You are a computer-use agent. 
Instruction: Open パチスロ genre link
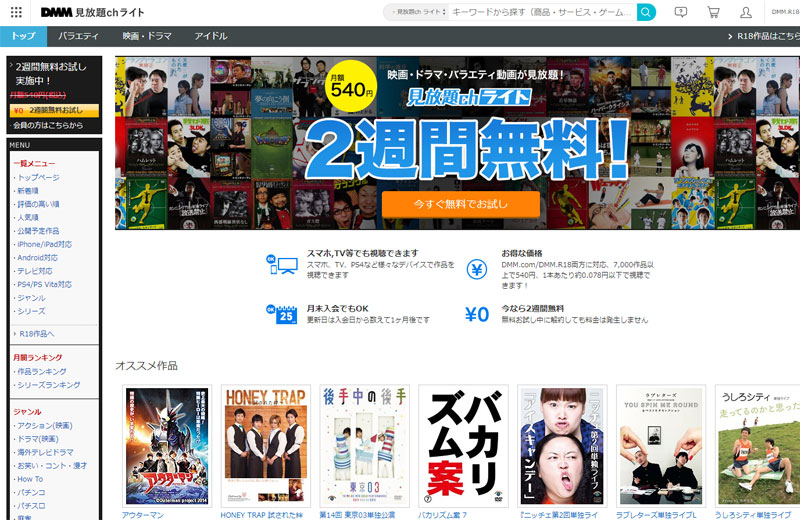point(31,506)
